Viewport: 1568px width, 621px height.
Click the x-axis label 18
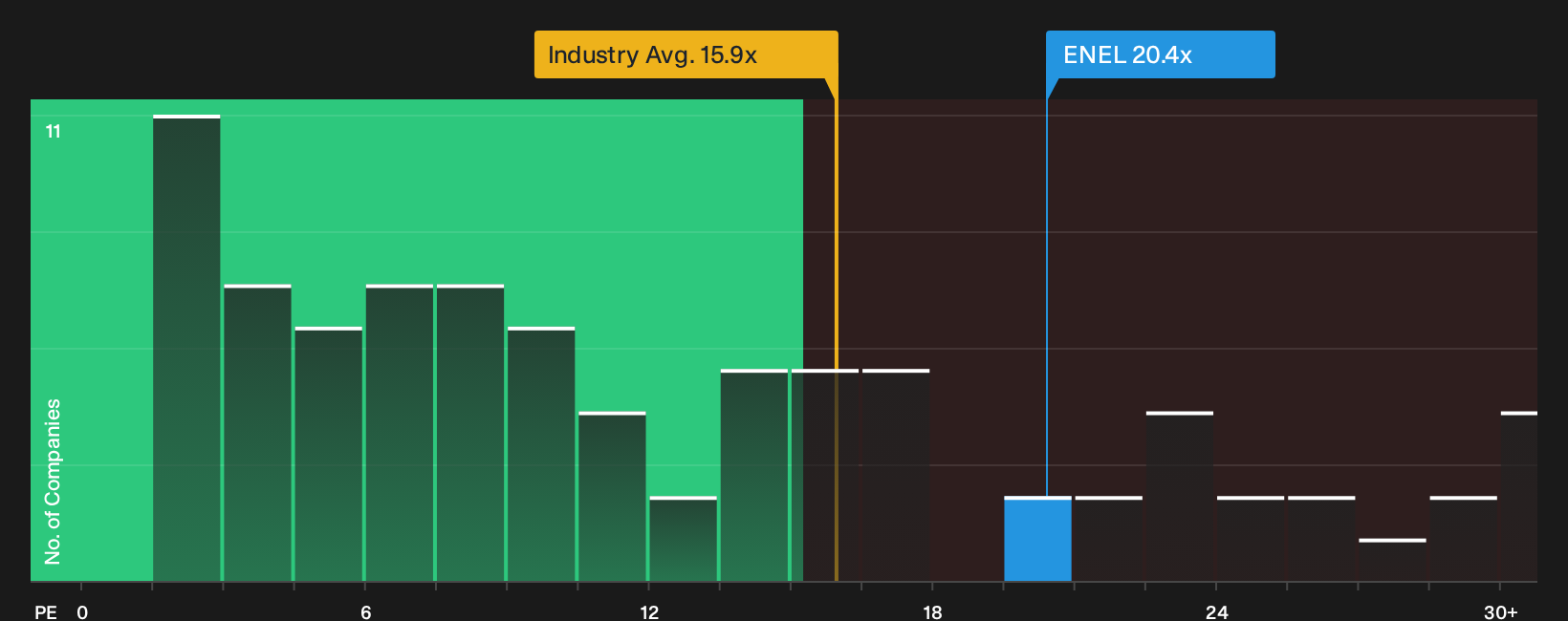932,611
